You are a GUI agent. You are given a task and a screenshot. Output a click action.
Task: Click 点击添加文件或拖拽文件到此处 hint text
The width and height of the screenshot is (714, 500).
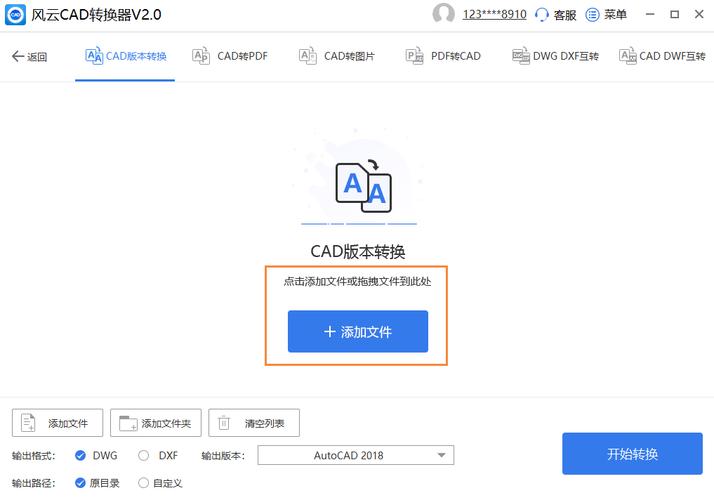point(357,281)
